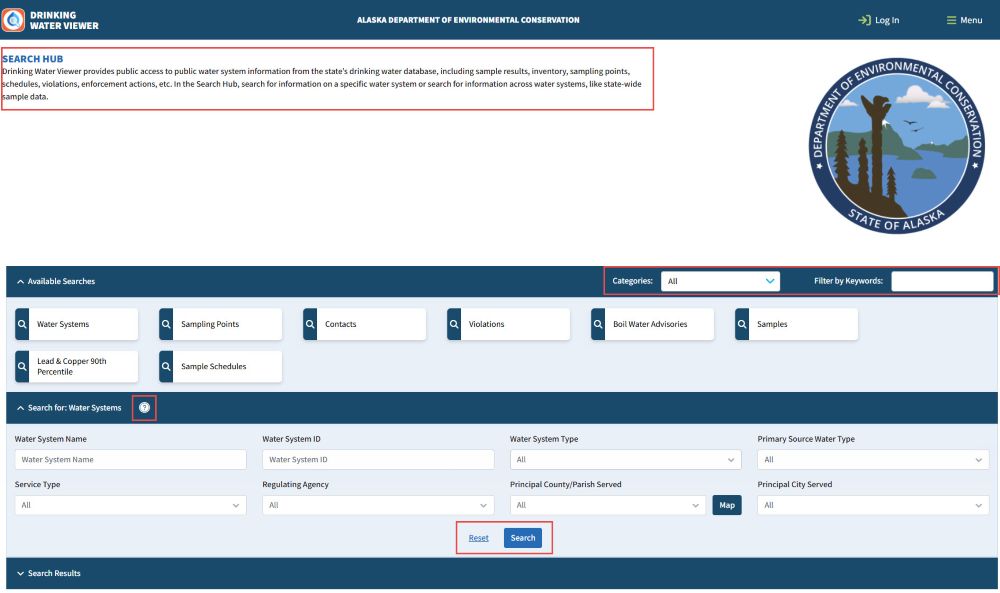Open the Categories dropdown
1000x593 pixels.
[720, 281]
